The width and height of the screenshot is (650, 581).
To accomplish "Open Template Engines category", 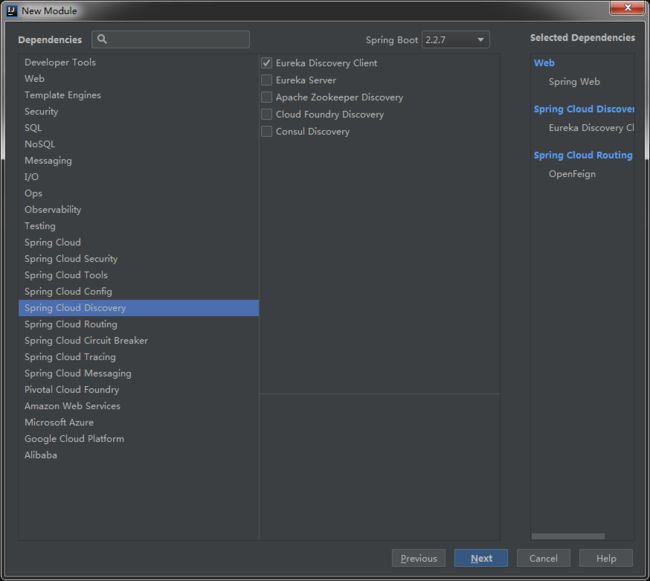I will (x=138, y=95).
